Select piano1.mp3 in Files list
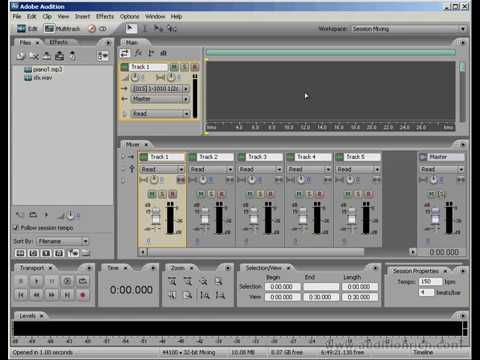The image size is (480, 360). coord(43,69)
